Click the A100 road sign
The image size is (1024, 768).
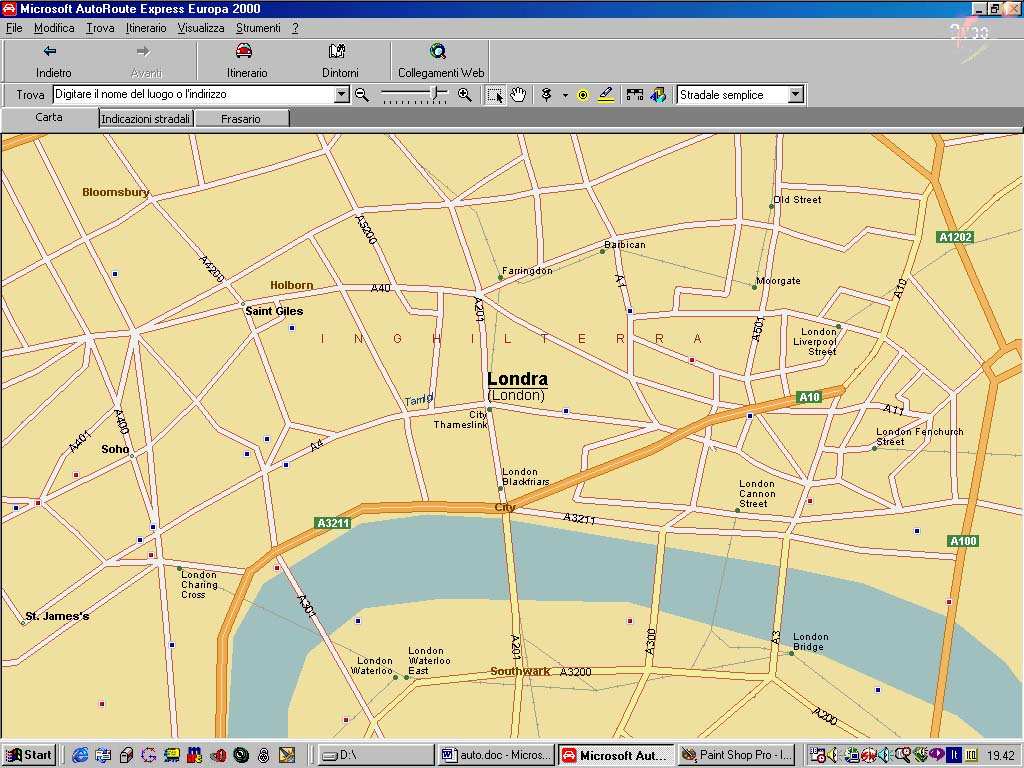(963, 541)
